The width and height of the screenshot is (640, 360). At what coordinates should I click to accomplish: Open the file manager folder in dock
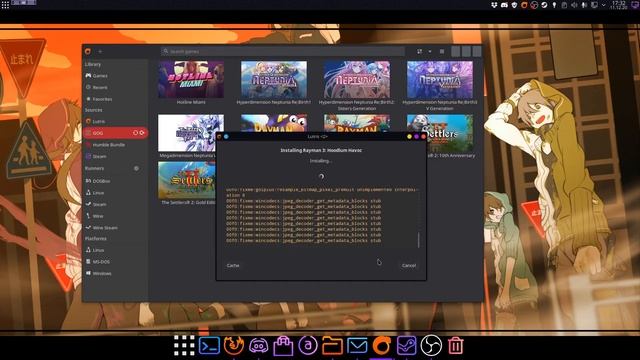coord(333,346)
